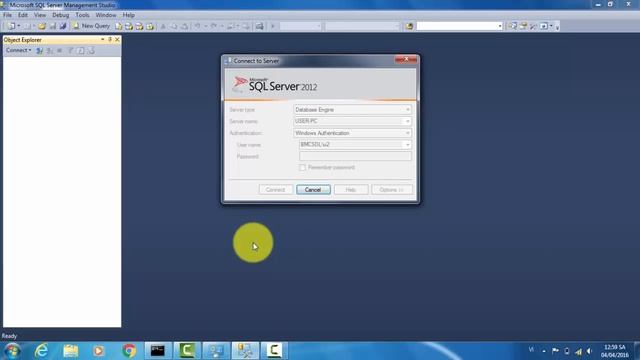This screenshot has width=640, height=360.
Task: Click the Cut scissors icon
Action: click(x=163, y=26)
